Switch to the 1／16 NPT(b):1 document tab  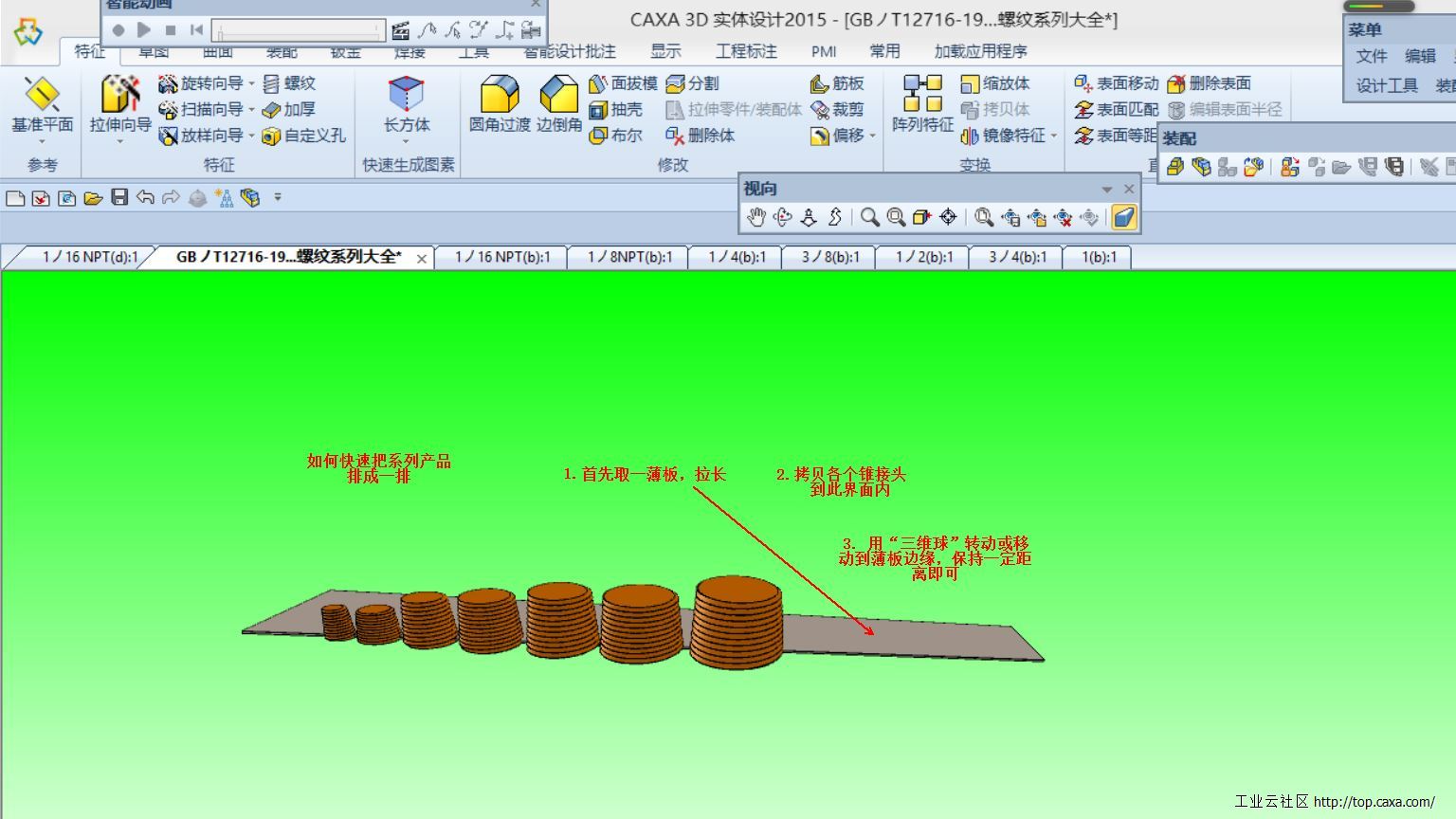coord(501,257)
